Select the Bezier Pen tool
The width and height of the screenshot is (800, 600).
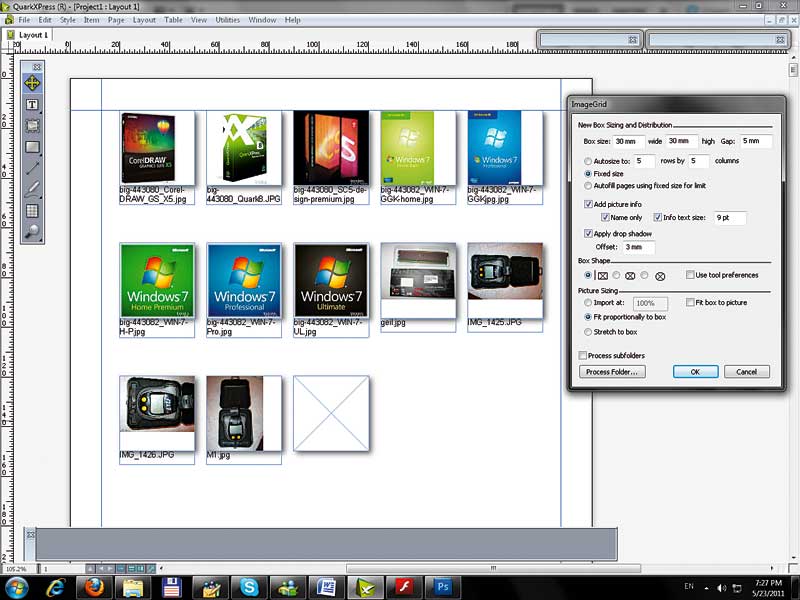click(x=32, y=189)
